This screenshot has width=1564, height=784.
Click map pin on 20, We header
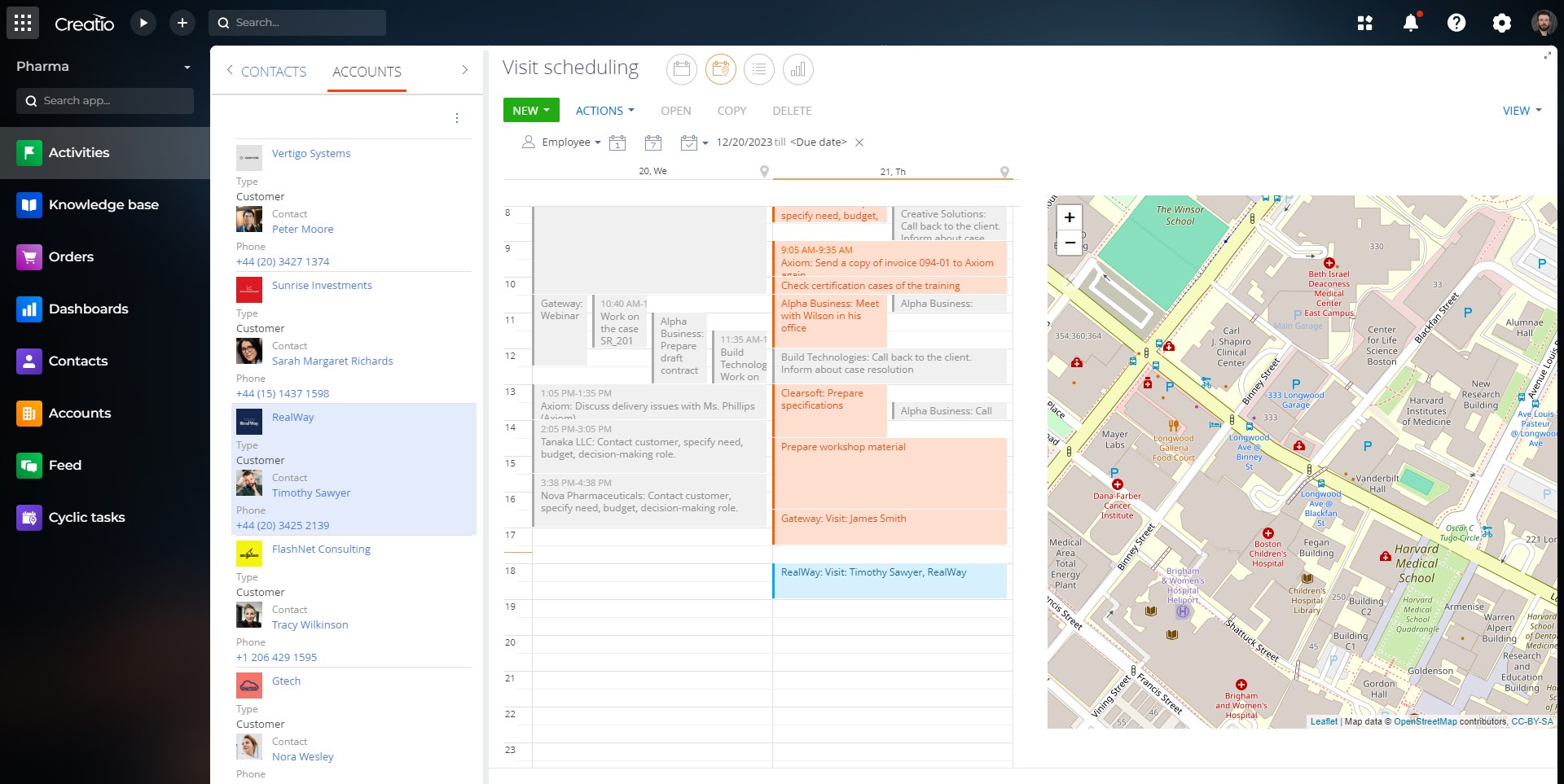click(x=764, y=171)
